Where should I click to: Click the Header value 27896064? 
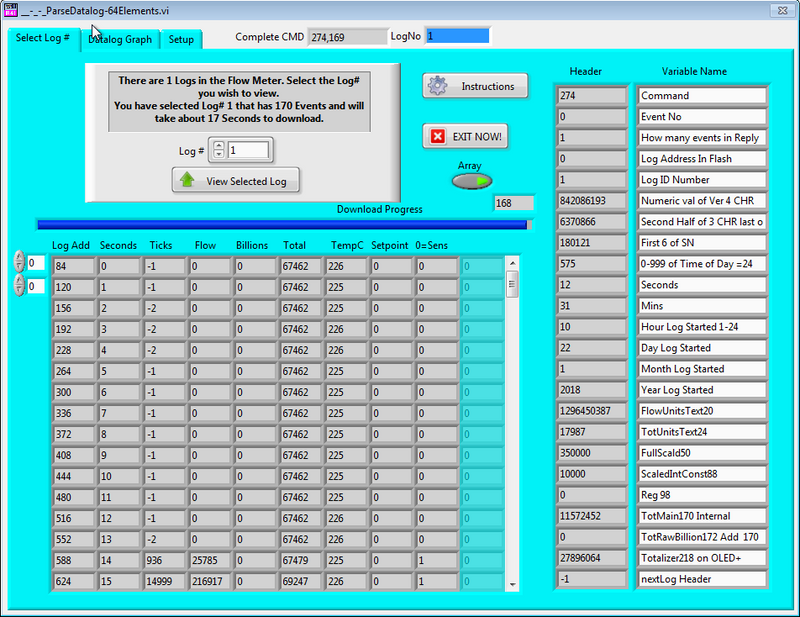(592, 558)
